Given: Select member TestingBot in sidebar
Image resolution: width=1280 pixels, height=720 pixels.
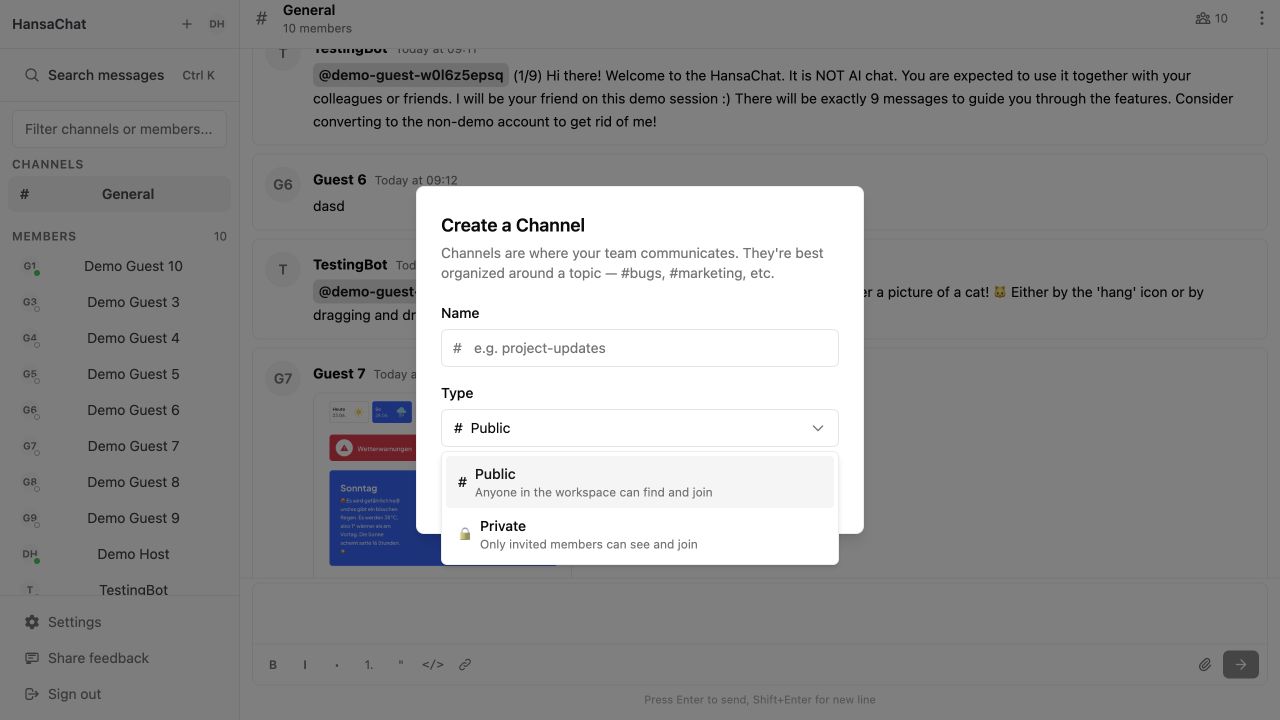Looking at the screenshot, I should coord(119,588).
